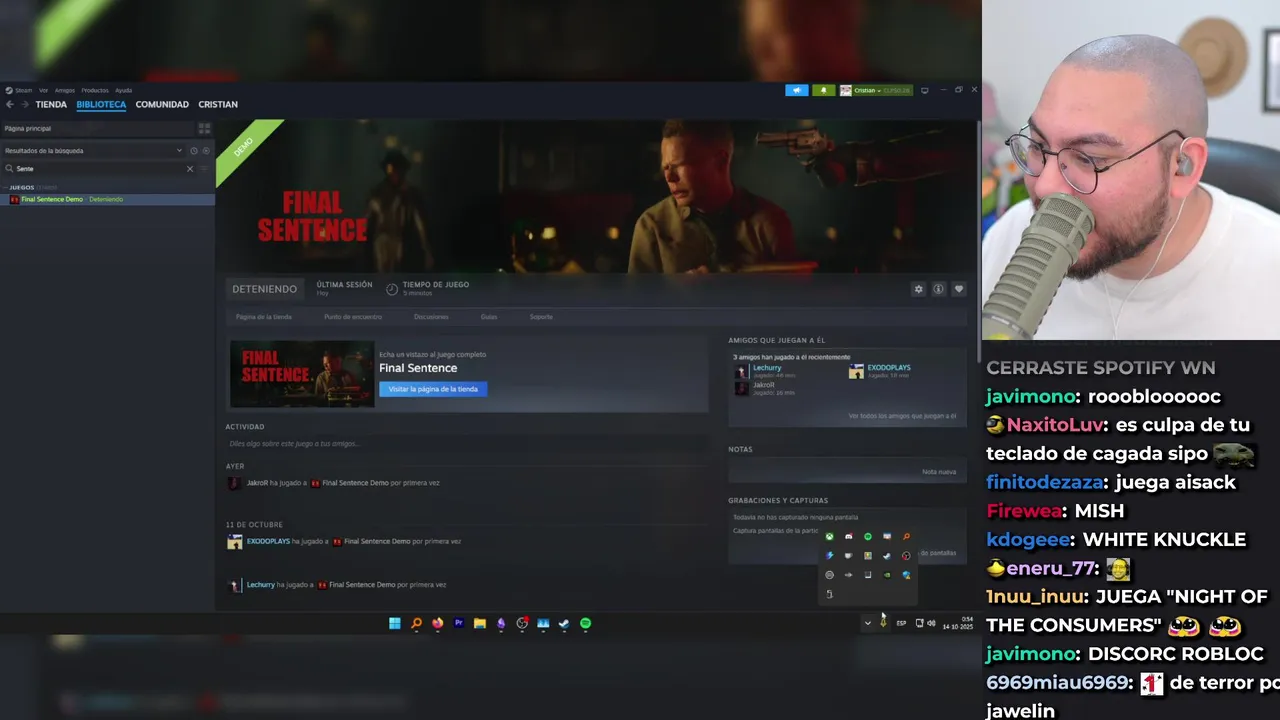Open Firefox from the taskbar
This screenshot has height=720, width=1280.
coord(437,623)
